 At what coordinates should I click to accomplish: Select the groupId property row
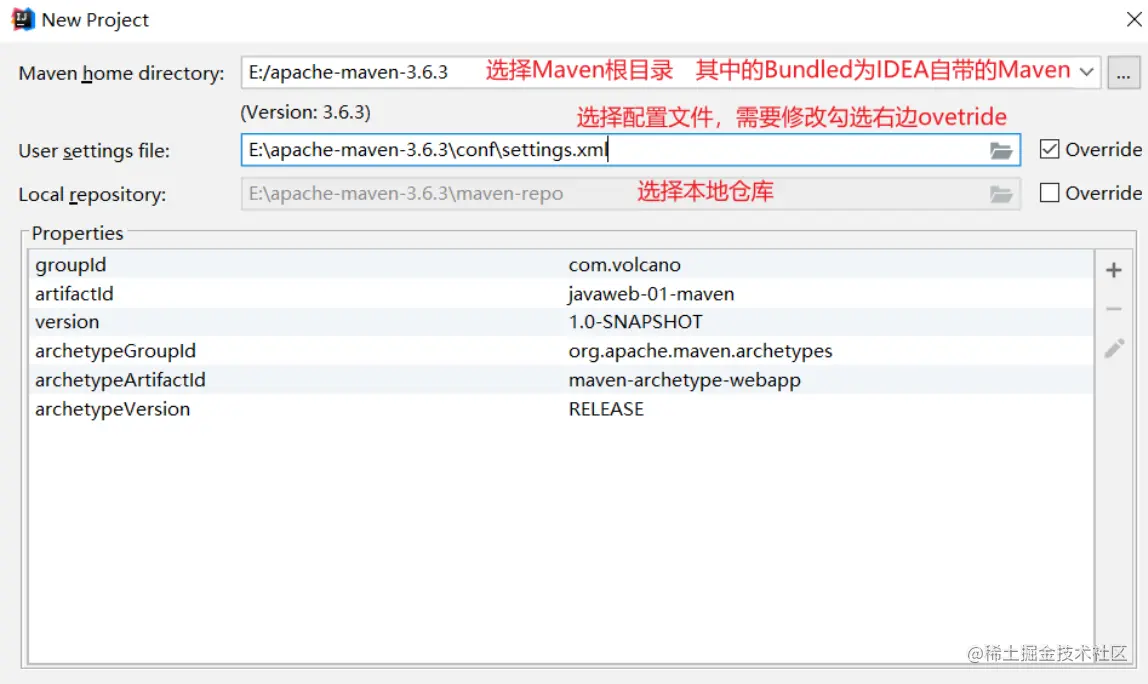[561, 264]
